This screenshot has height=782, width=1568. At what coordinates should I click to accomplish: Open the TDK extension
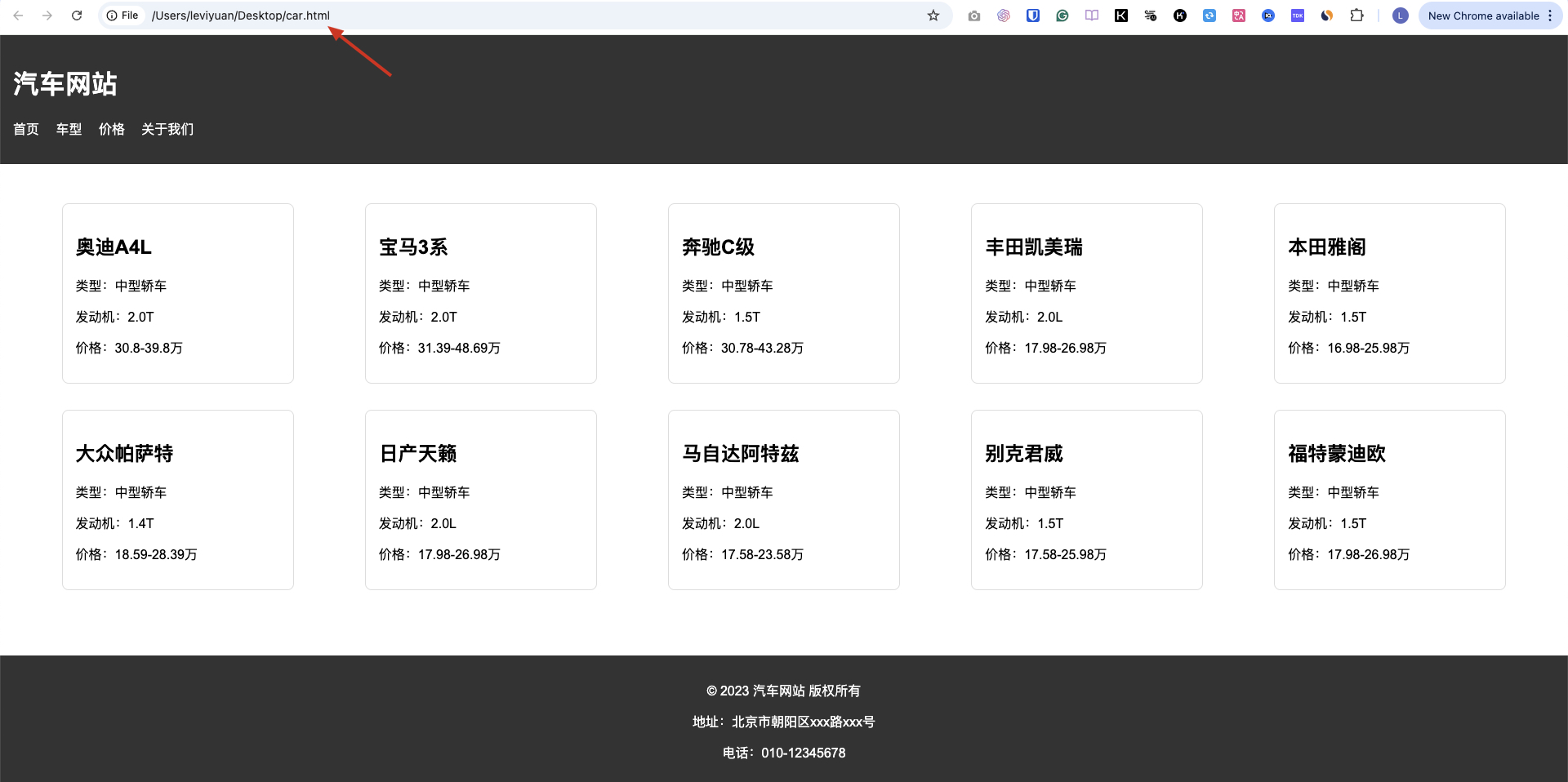click(1298, 16)
